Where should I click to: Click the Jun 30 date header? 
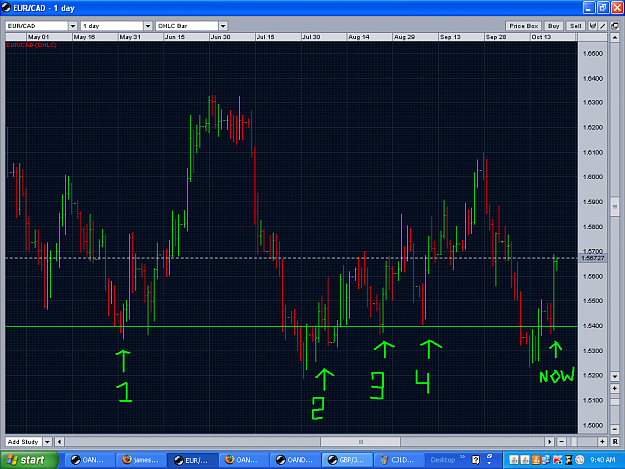tap(220, 37)
